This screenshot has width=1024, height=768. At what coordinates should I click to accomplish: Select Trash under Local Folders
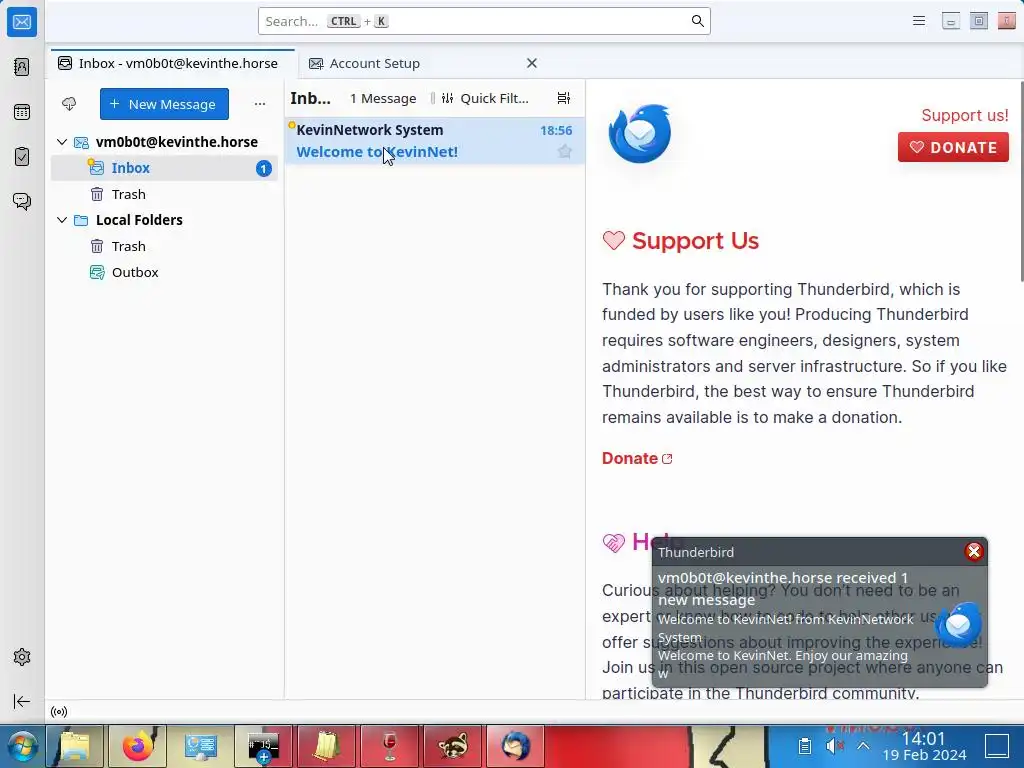click(165, 246)
